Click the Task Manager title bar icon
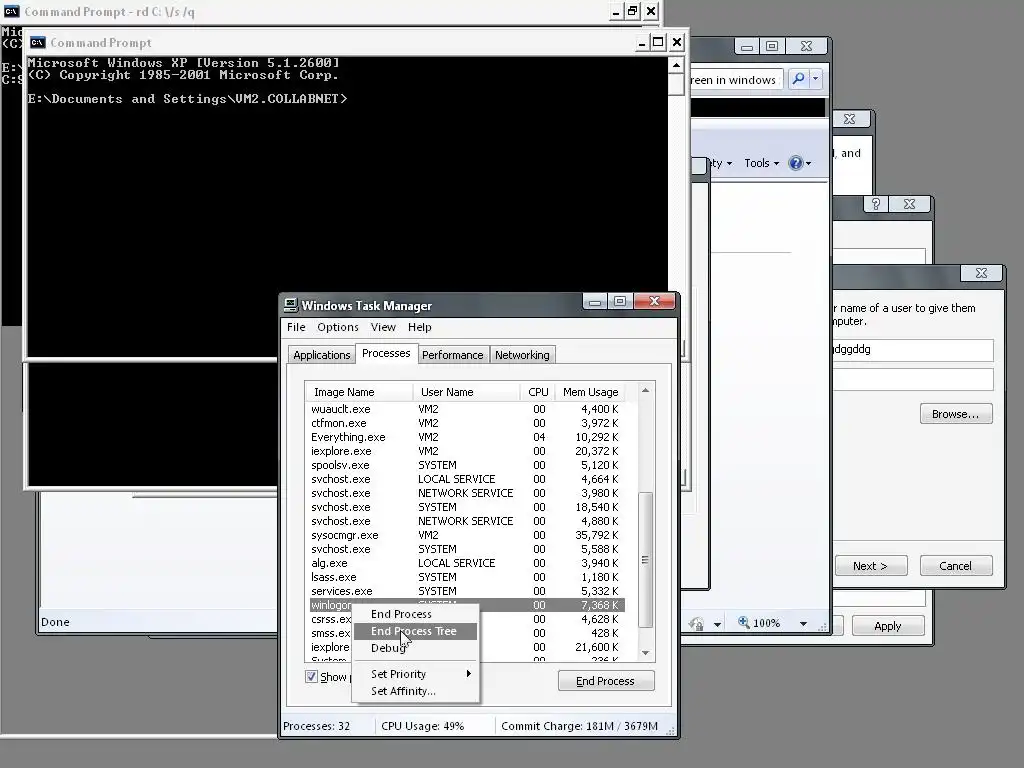Image resolution: width=1024 pixels, height=768 pixels. point(291,305)
